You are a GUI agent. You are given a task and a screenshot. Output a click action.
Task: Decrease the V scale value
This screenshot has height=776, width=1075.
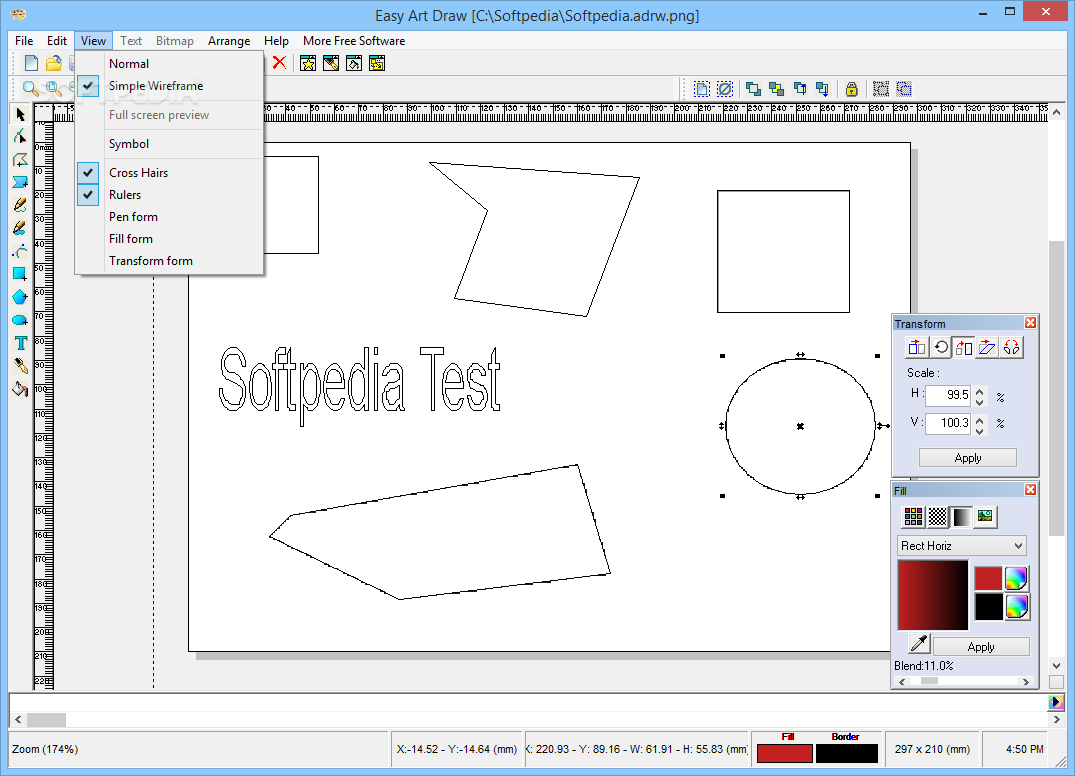pyautogui.click(x=980, y=430)
